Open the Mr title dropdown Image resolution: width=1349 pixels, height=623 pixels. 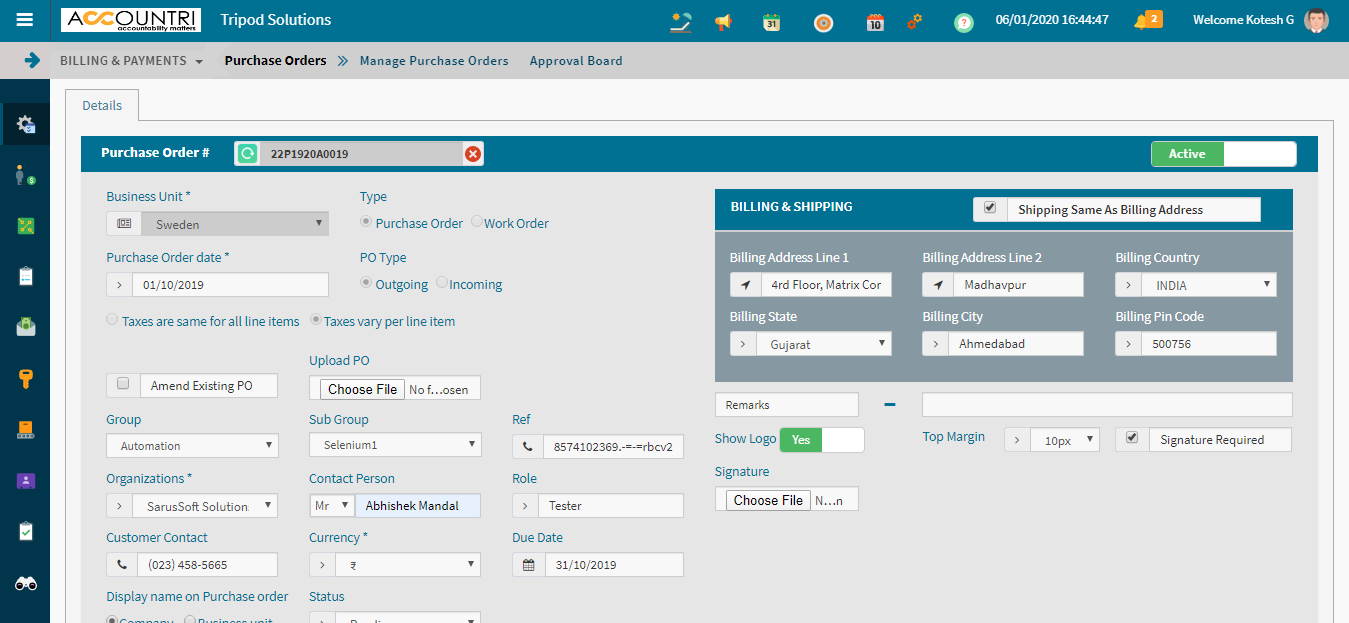pyautogui.click(x=332, y=506)
